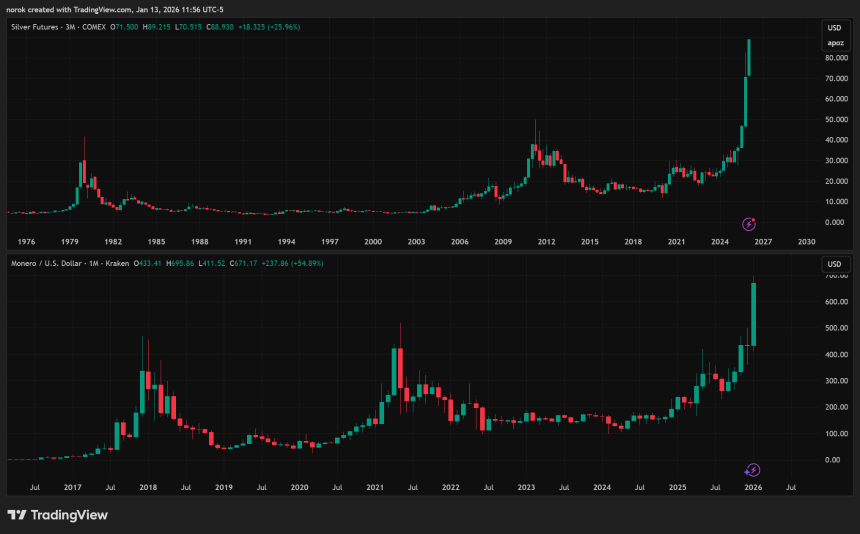The width and height of the screenshot is (860, 534).
Task: Click the lightning event icon on Silver chart
Action: click(749, 224)
